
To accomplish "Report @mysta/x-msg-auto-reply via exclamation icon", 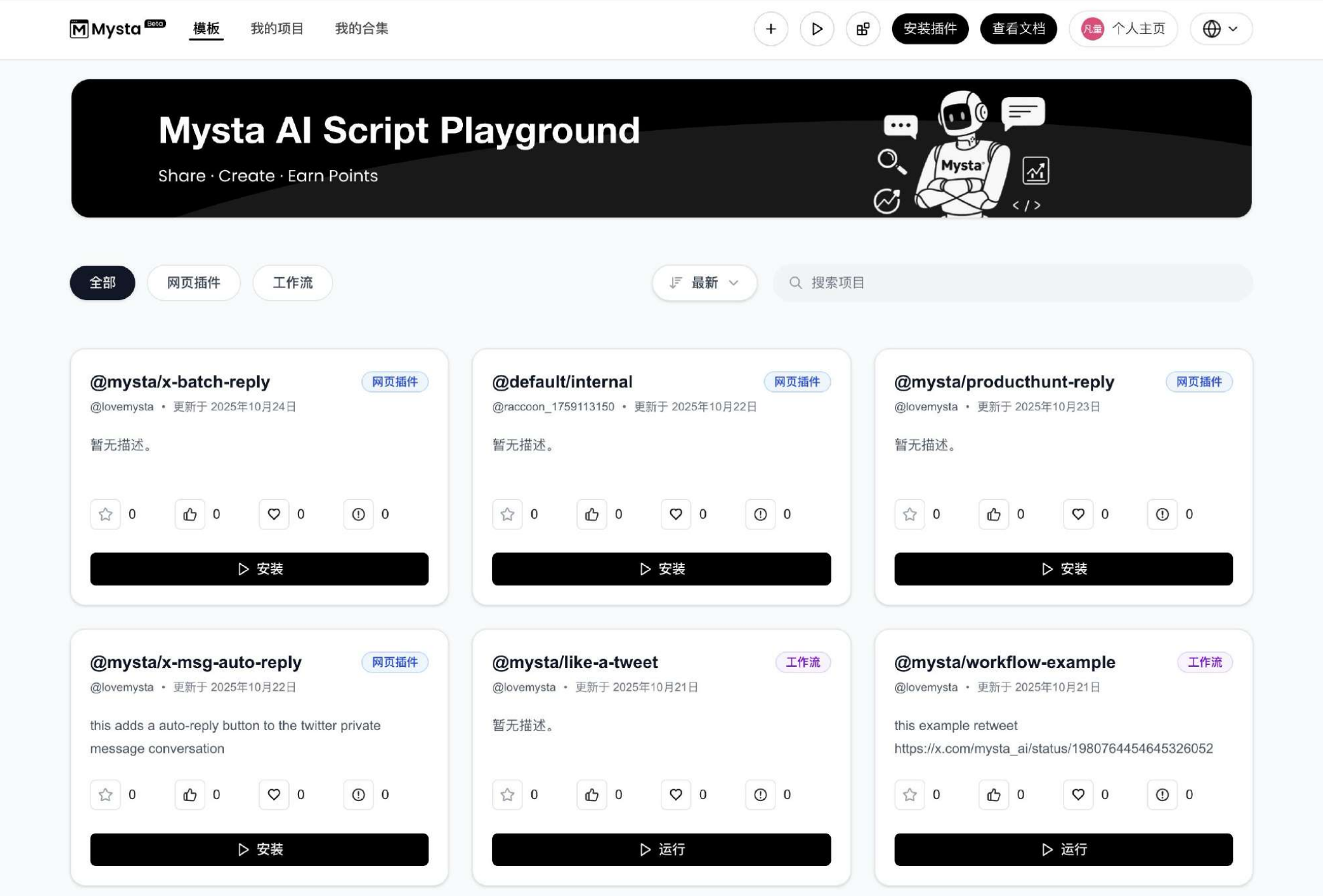I will [358, 794].
